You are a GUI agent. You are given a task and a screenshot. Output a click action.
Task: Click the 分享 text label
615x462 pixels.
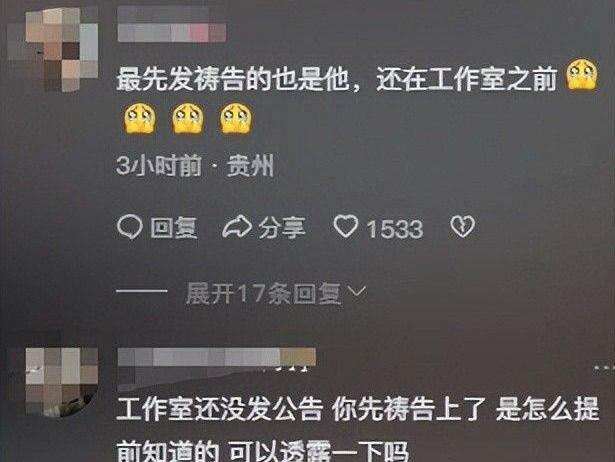[282, 227]
